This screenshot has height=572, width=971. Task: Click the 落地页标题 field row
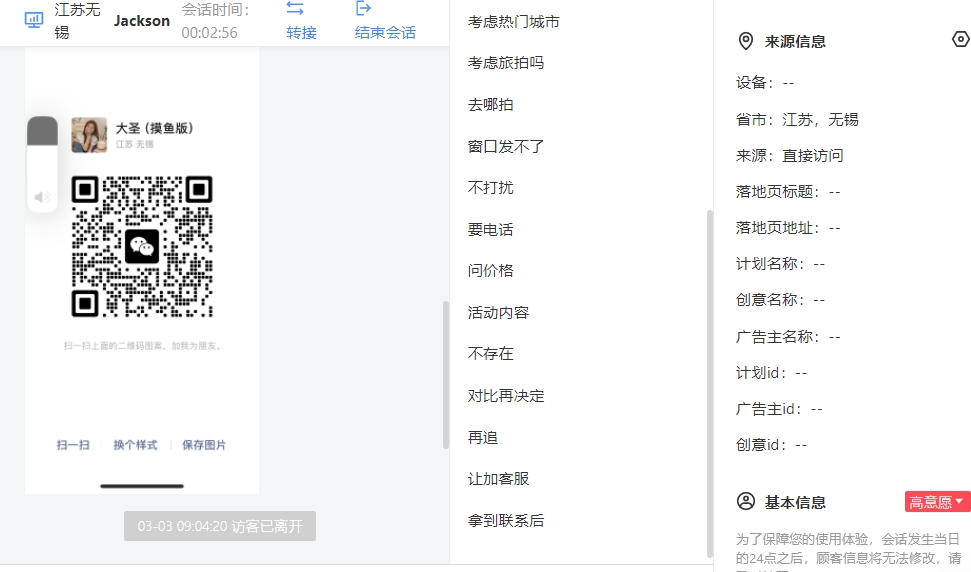(x=788, y=191)
